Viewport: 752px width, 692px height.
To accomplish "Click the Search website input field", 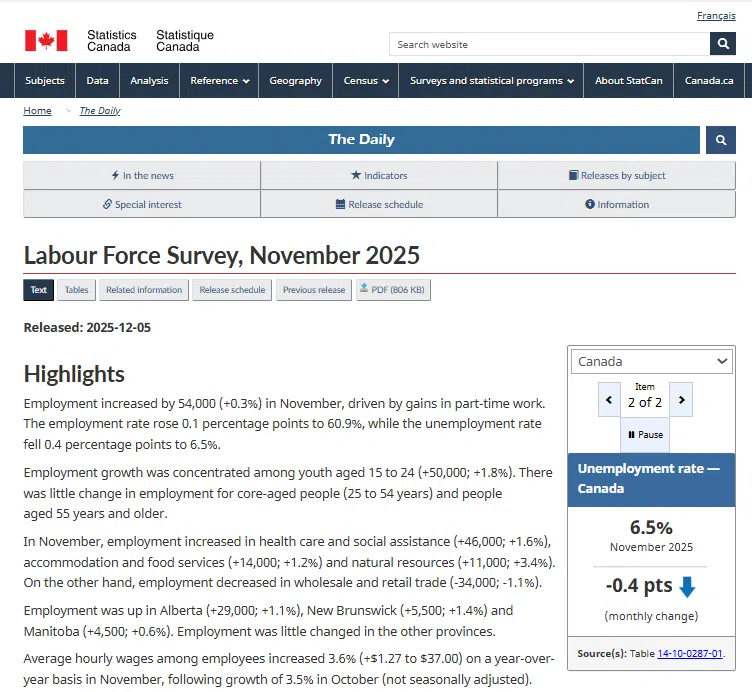I will pyautogui.click(x=549, y=44).
